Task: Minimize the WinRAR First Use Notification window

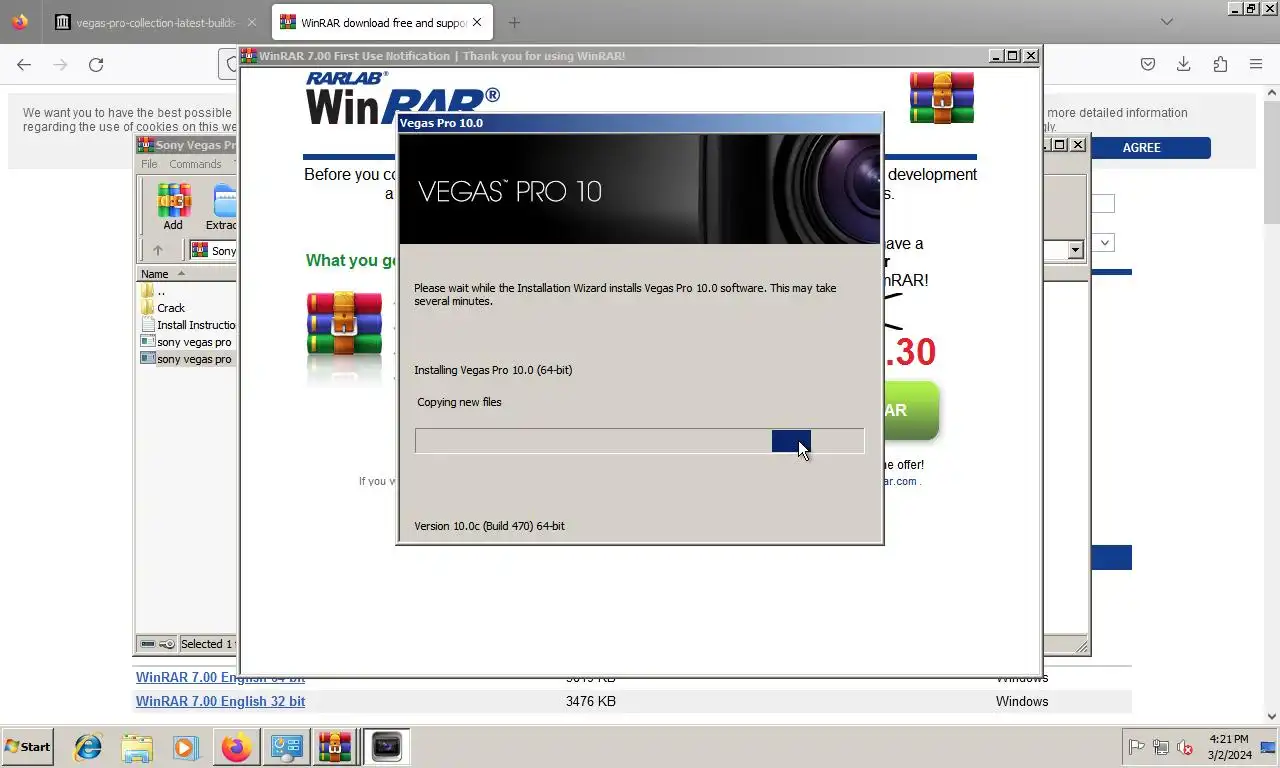Action: [996, 56]
